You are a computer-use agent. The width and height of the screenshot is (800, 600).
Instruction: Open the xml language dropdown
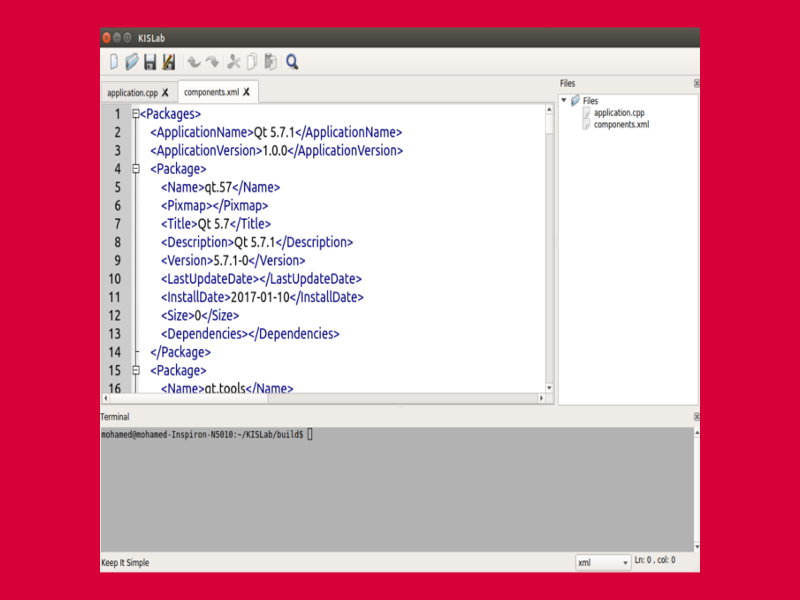[x=603, y=562]
